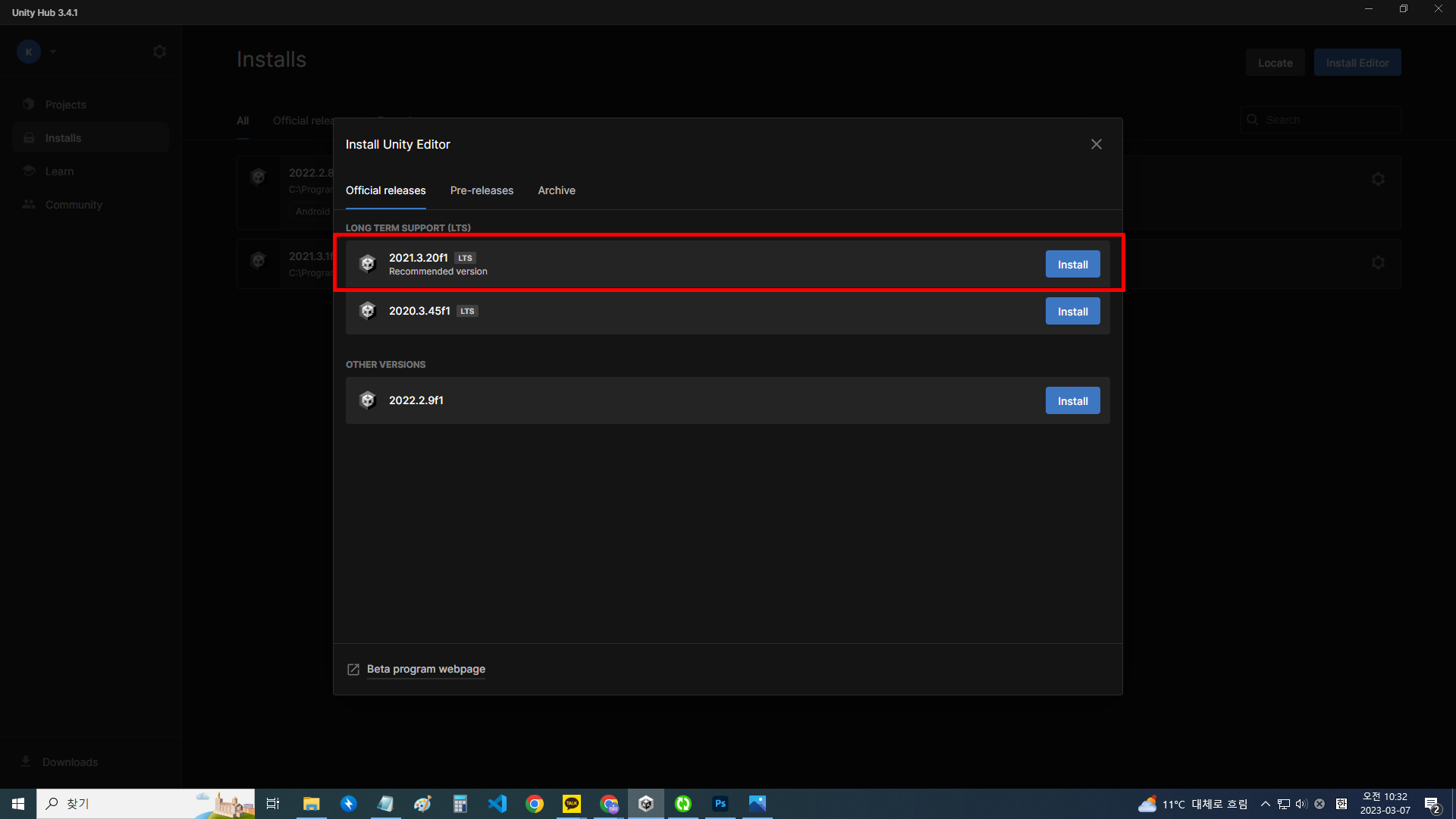Click the LTS badge next to 2020.3.45f1
Image resolution: width=1456 pixels, height=819 pixels.
467,311
